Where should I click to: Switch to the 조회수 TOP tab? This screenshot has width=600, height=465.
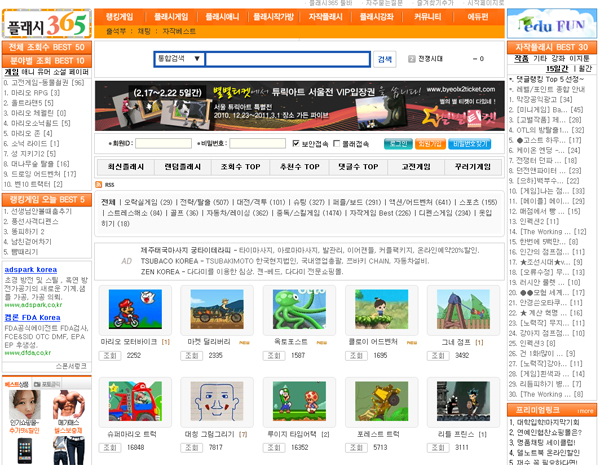[x=241, y=167]
